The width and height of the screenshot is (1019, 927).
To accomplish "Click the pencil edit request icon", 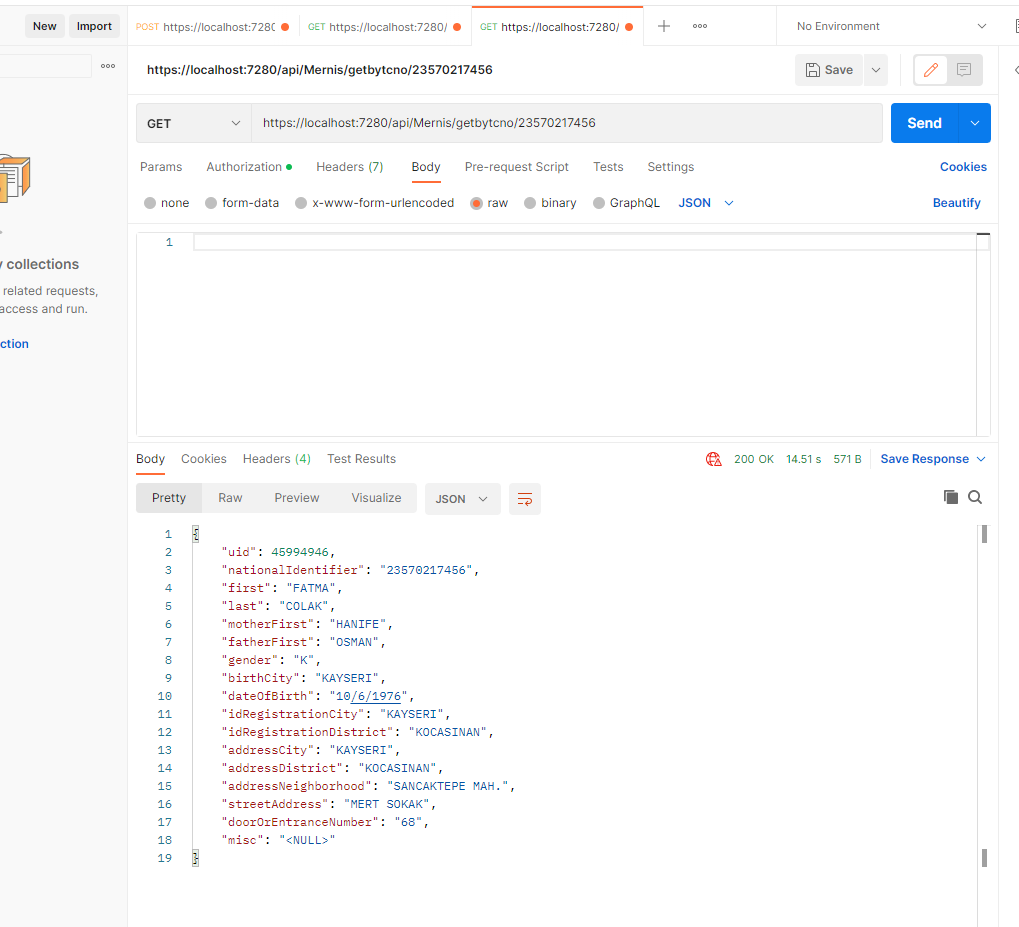I will tap(929, 69).
